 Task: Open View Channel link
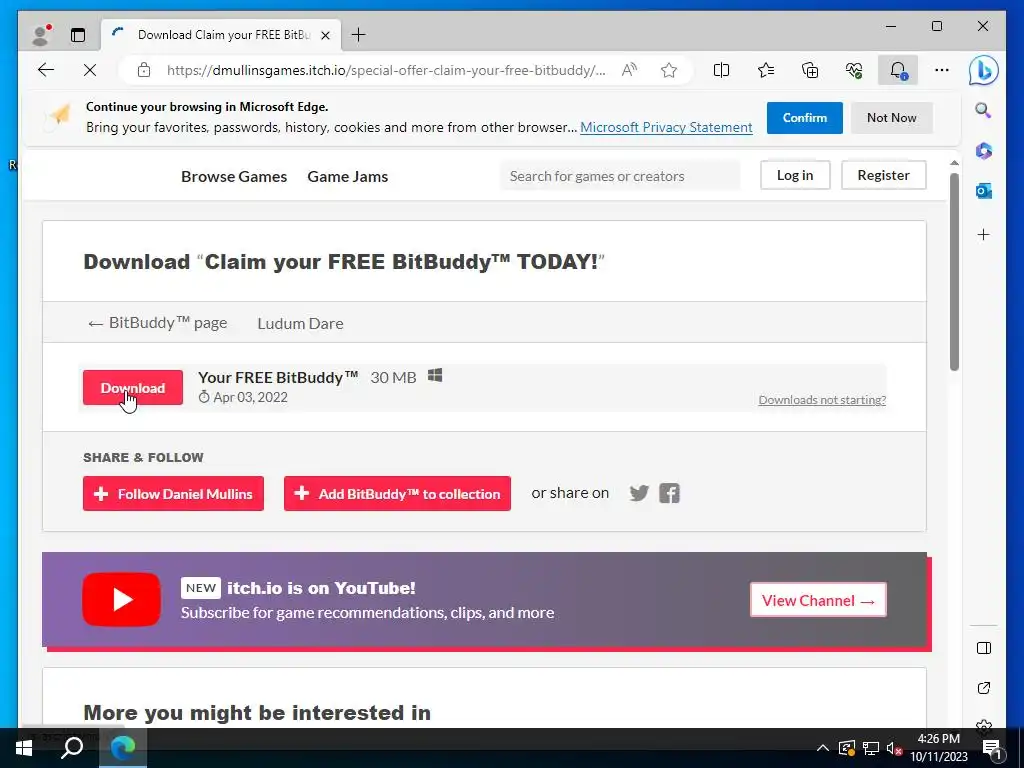818,600
